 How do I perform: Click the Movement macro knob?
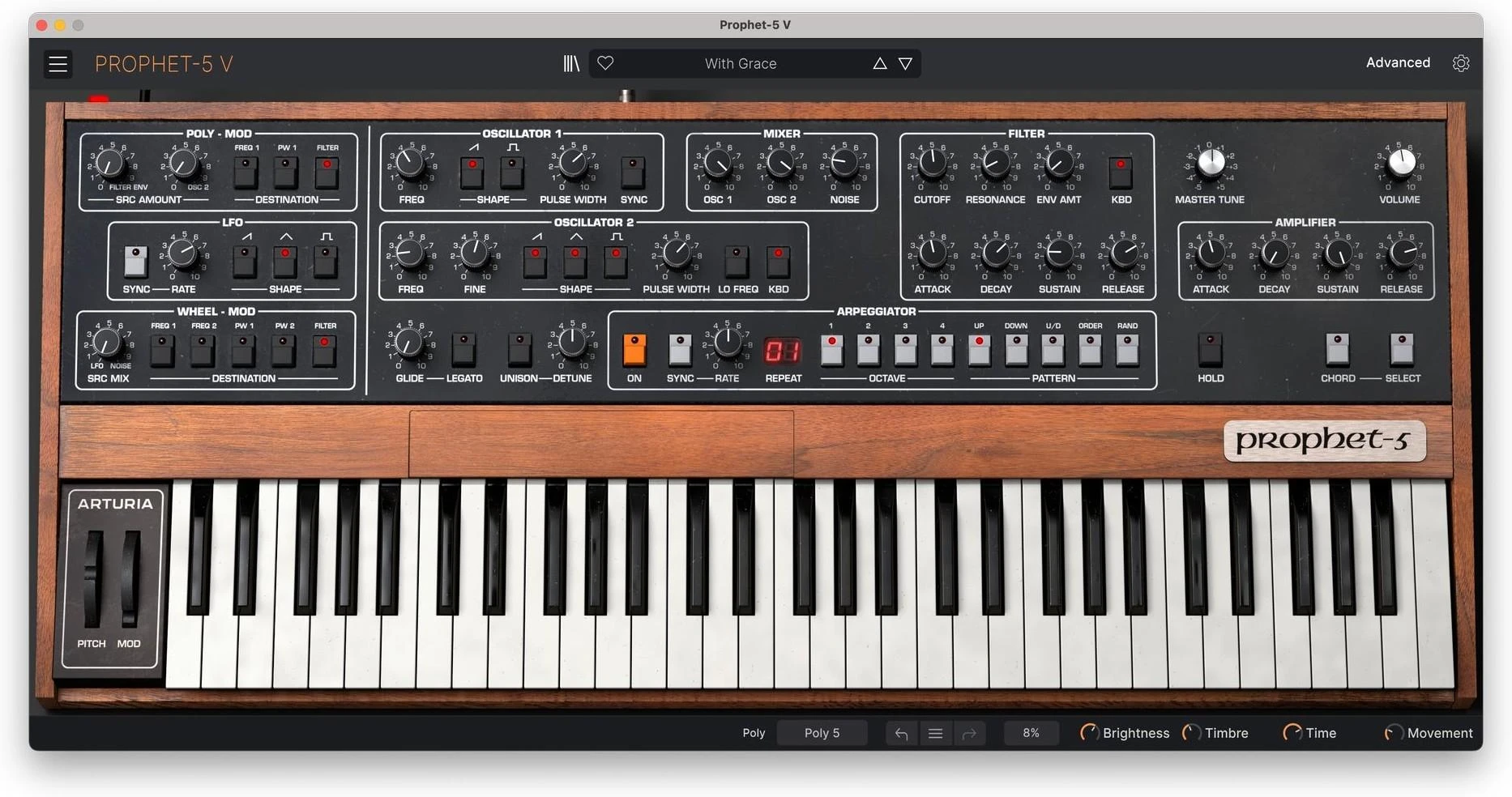pos(1393,732)
